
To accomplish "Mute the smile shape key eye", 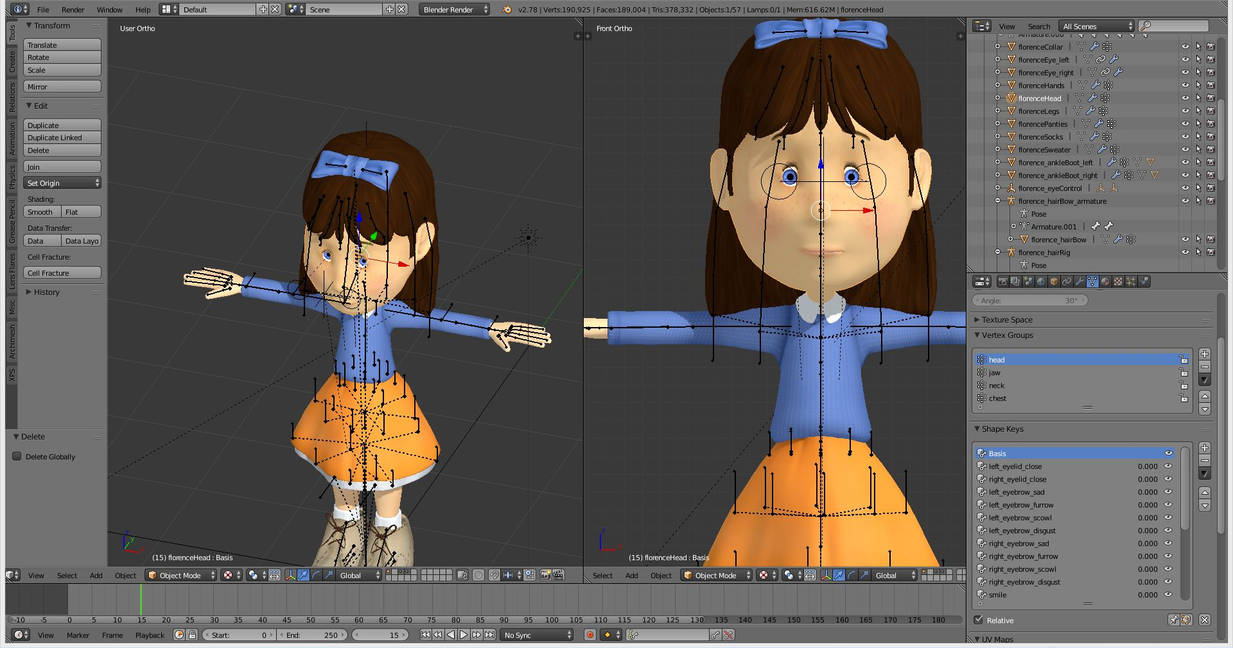I will 1168,594.
